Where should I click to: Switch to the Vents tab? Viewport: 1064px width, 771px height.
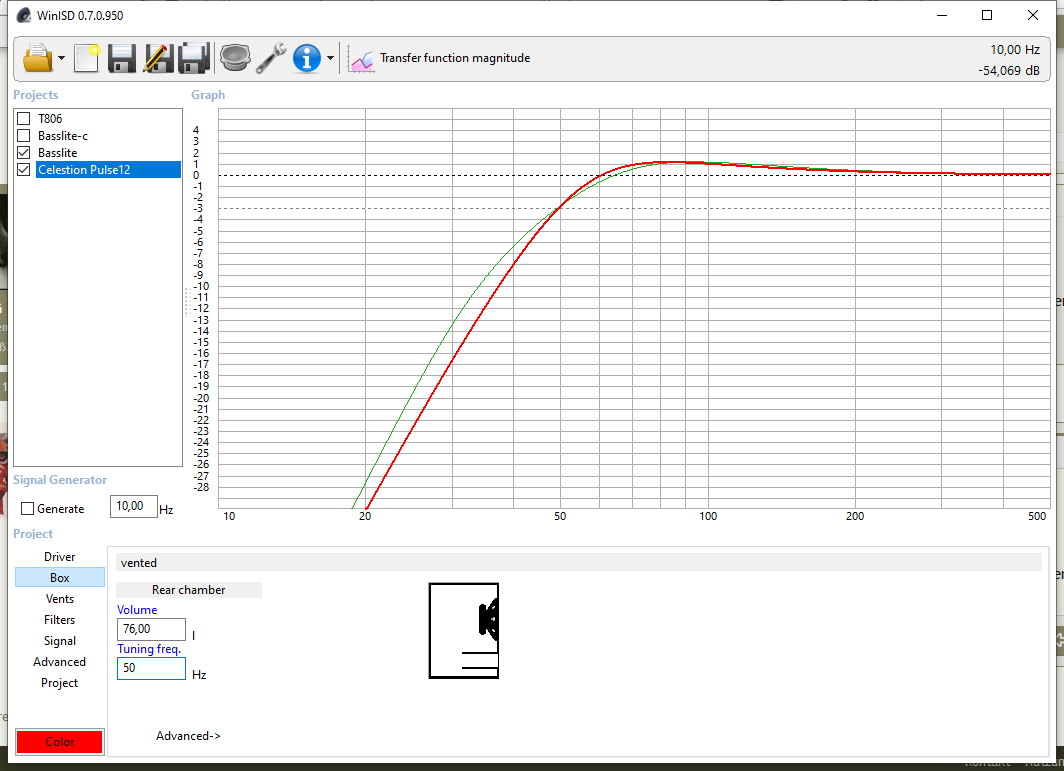point(59,599)
